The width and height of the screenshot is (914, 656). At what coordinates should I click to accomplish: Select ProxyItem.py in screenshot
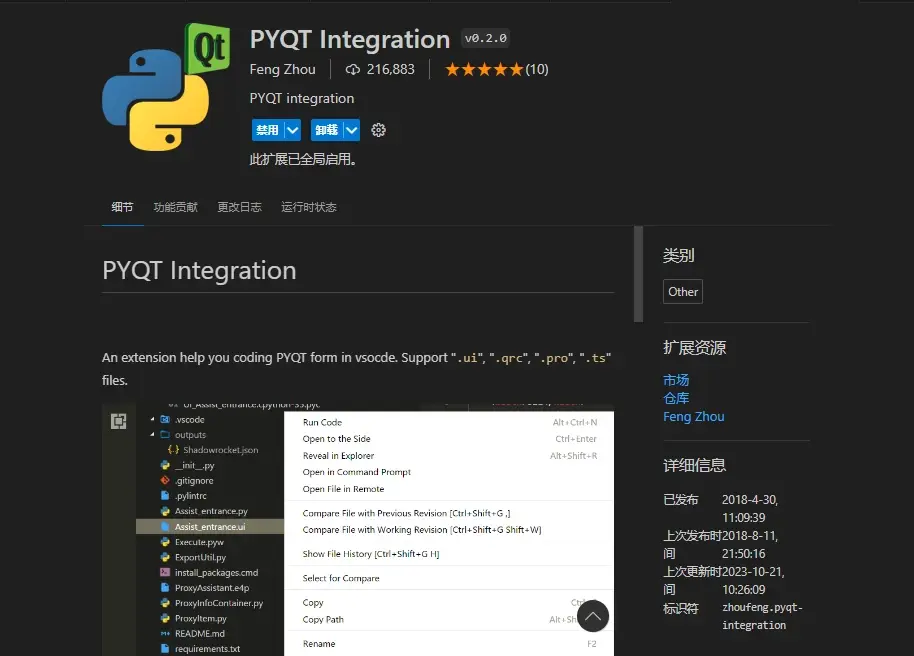click(201, 618)
